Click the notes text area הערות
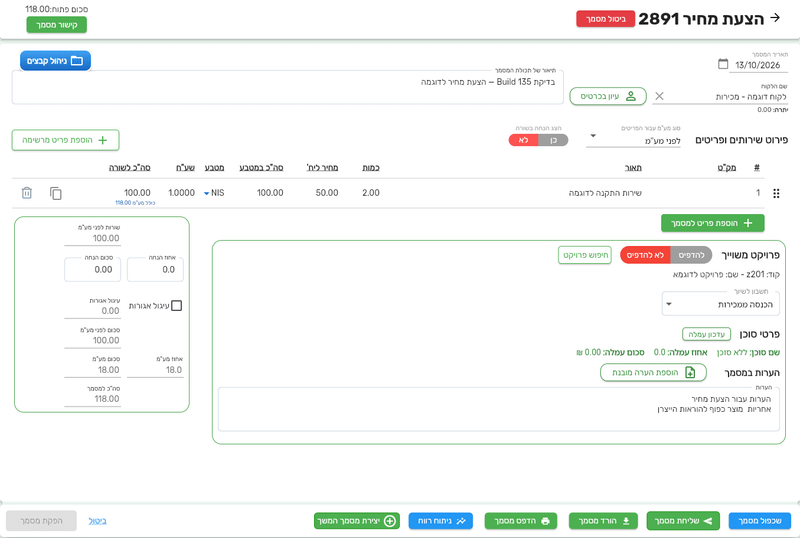The height and width of the screenshot is (538, 800). pyautogui.click(x=498, y=409)
